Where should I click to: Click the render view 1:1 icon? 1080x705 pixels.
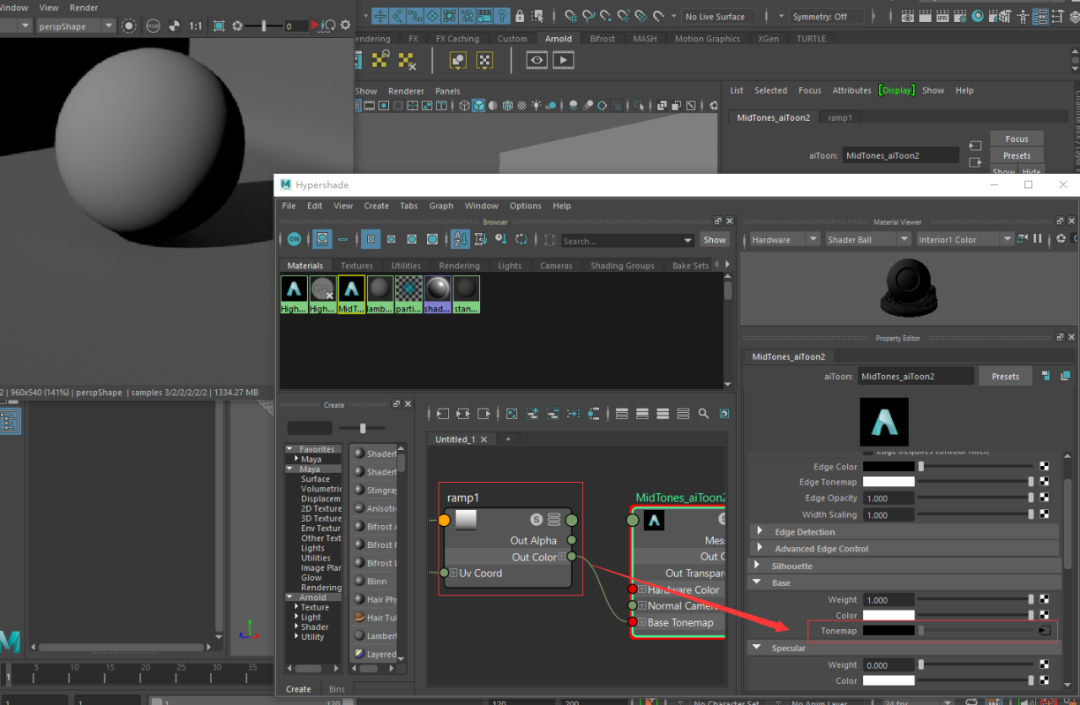pyautogui.click(x=196, y=26)
